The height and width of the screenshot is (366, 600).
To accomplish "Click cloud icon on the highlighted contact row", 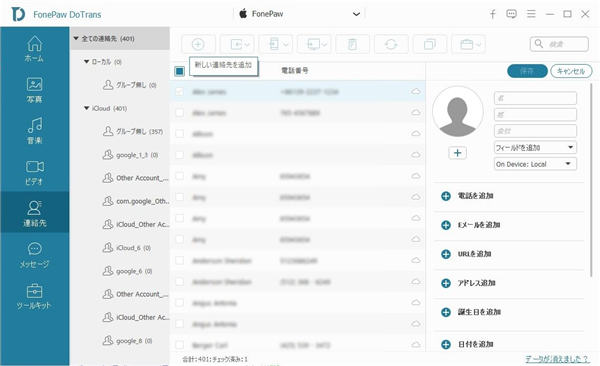I will 416,92.
